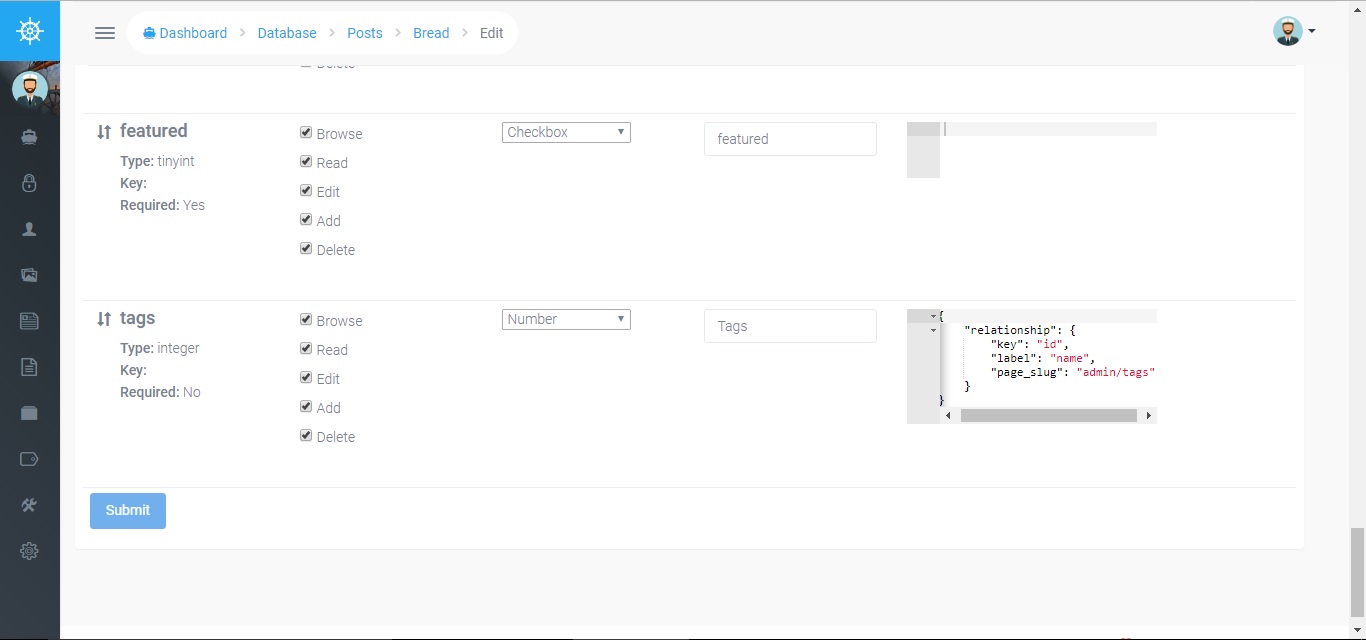The width and height of the screenshot is (1366, 640).
Task: Click Type integer text
Action: tap(160, 348)
